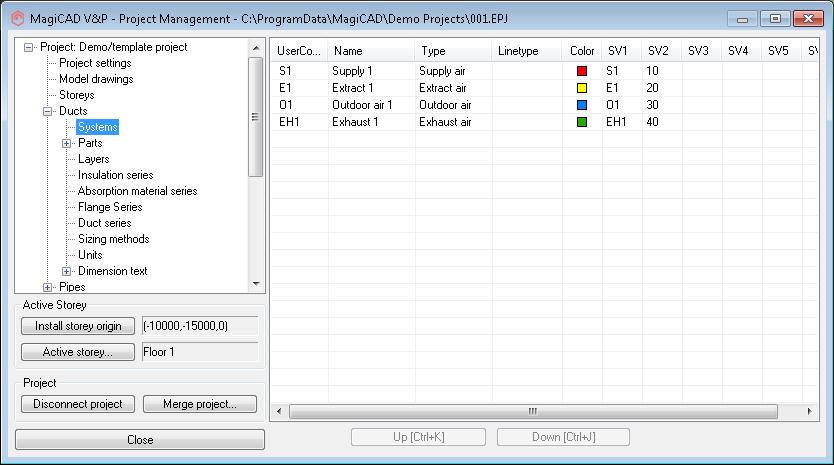834x465 pixels.
Task: Click the green color swatch of Exhaust 1
Action: tap(582, 122)
